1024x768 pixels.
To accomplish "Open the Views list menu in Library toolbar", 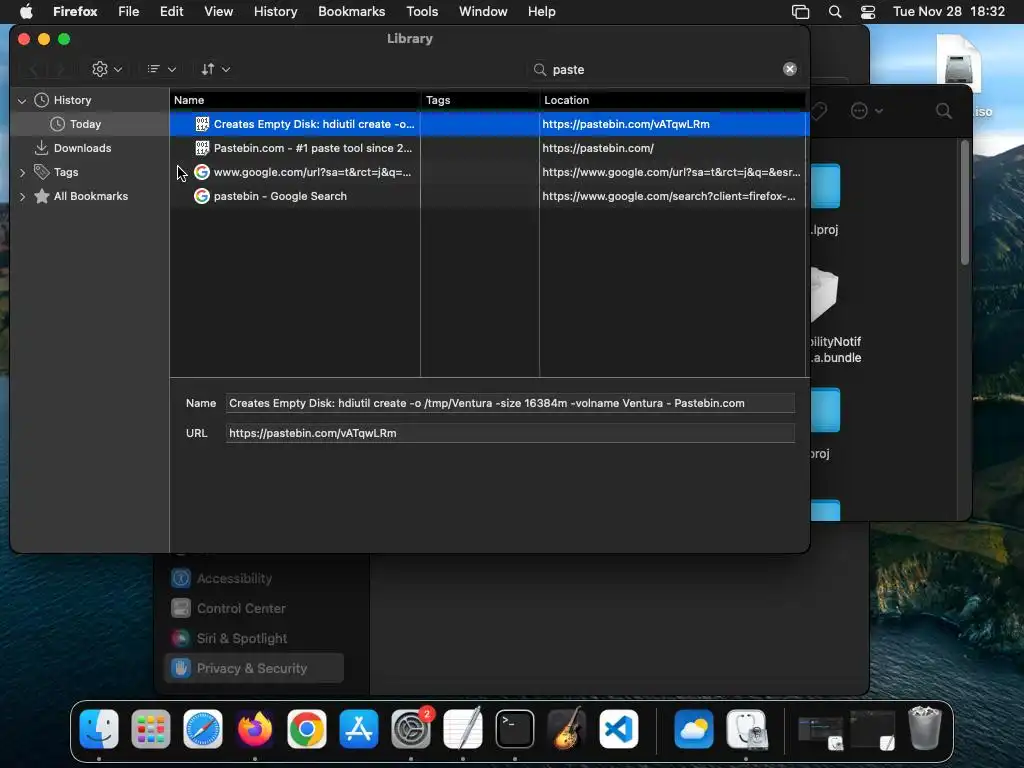I will click(161, 69).
